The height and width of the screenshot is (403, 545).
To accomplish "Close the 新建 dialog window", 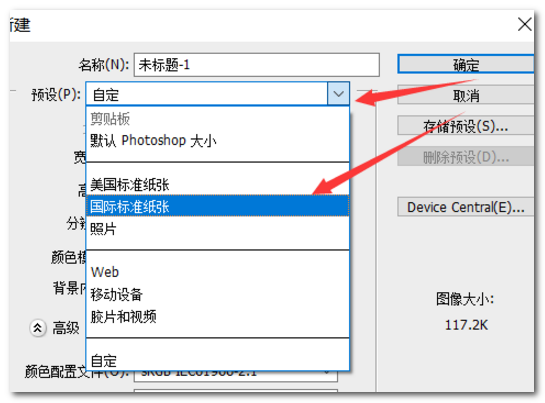I will [525, 24].
